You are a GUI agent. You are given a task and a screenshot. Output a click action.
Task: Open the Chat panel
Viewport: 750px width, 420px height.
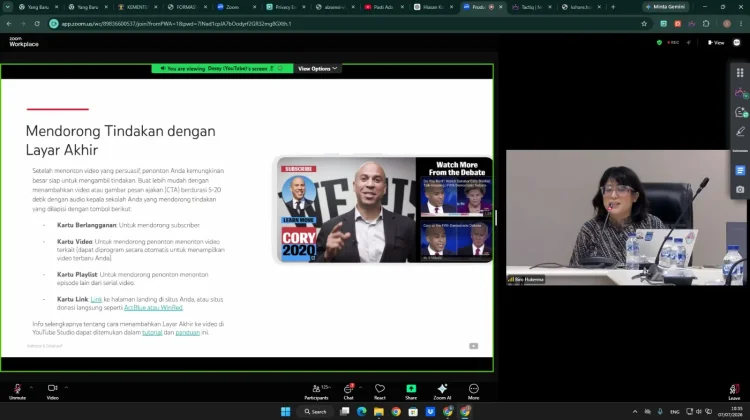click(349, 391)
